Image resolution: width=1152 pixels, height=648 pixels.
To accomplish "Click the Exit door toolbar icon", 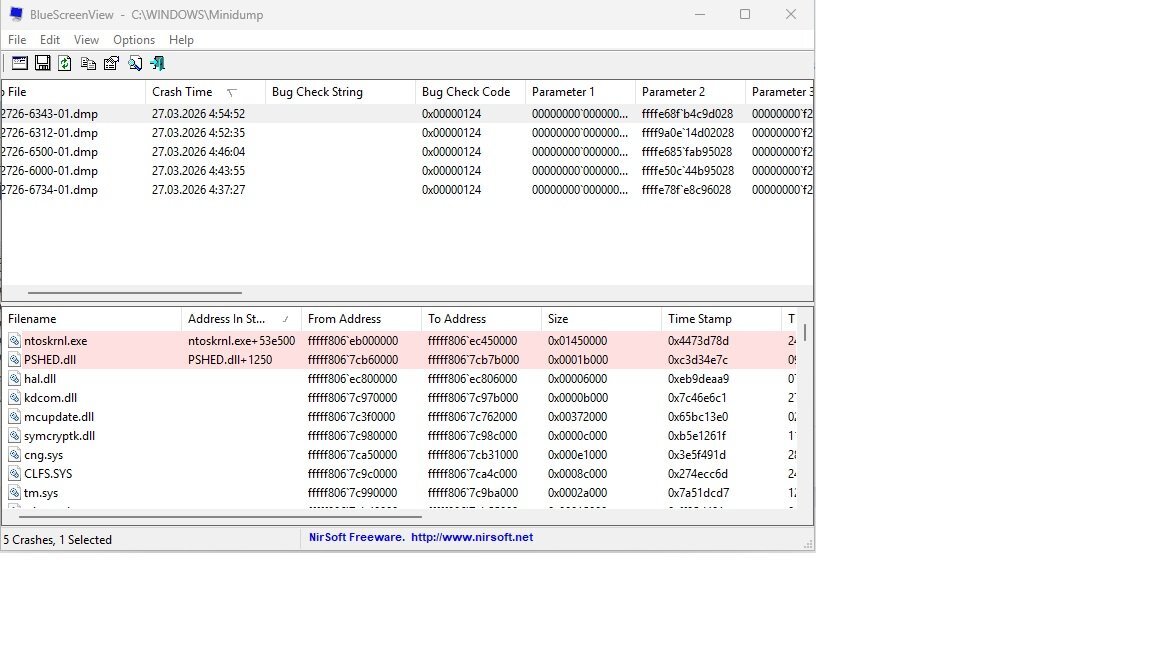I will pyautogui.click(x=158, y=63).
